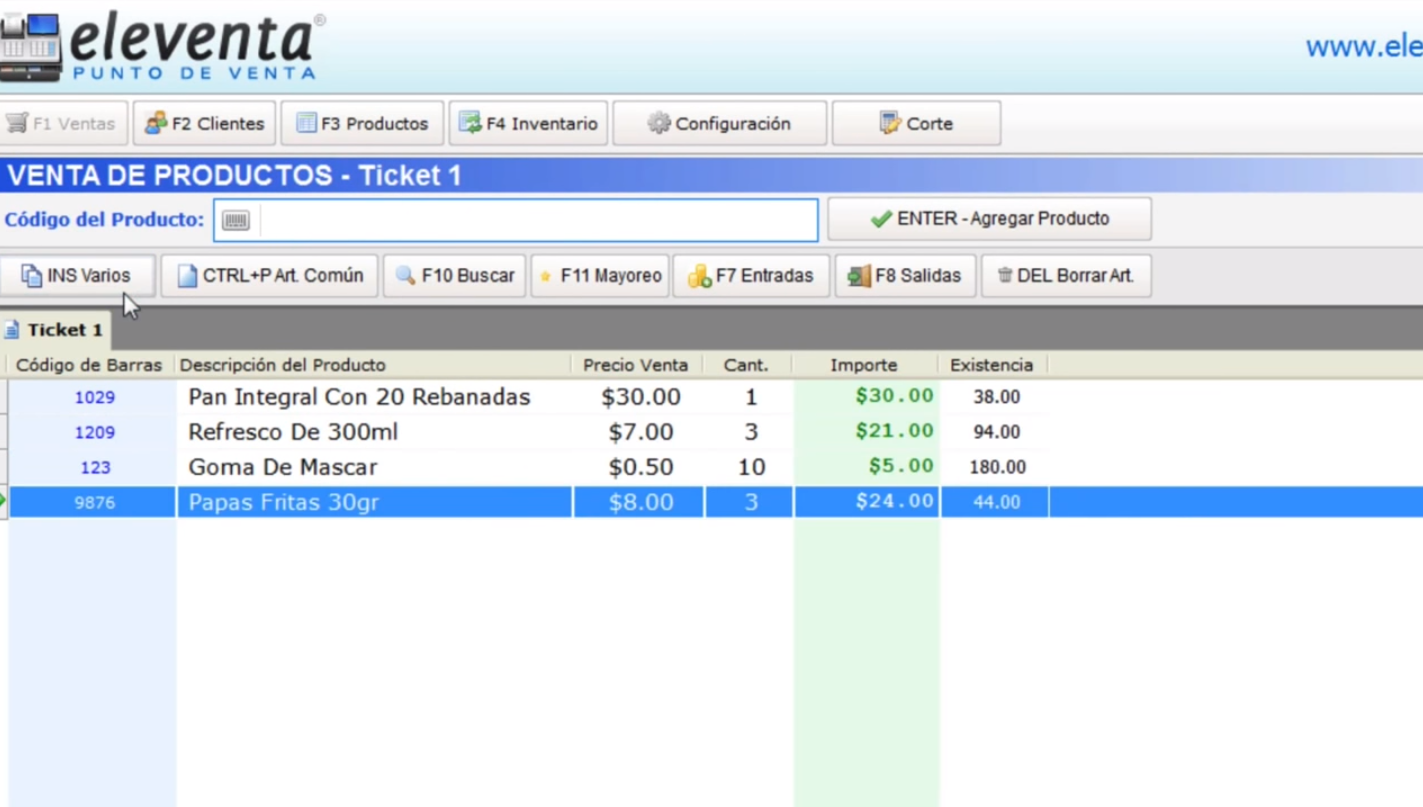The width and height of the screenshot is (1423, 807).
Task: Select the F10 Buscar magnifier icon
Action: (407, 276)
